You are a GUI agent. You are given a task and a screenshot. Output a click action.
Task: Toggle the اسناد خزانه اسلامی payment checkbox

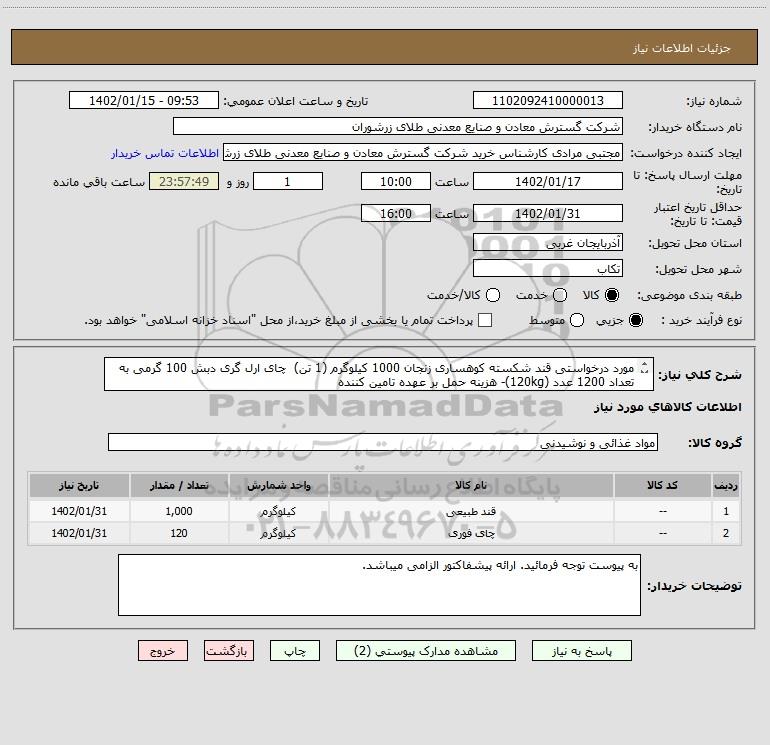(485, 320)
